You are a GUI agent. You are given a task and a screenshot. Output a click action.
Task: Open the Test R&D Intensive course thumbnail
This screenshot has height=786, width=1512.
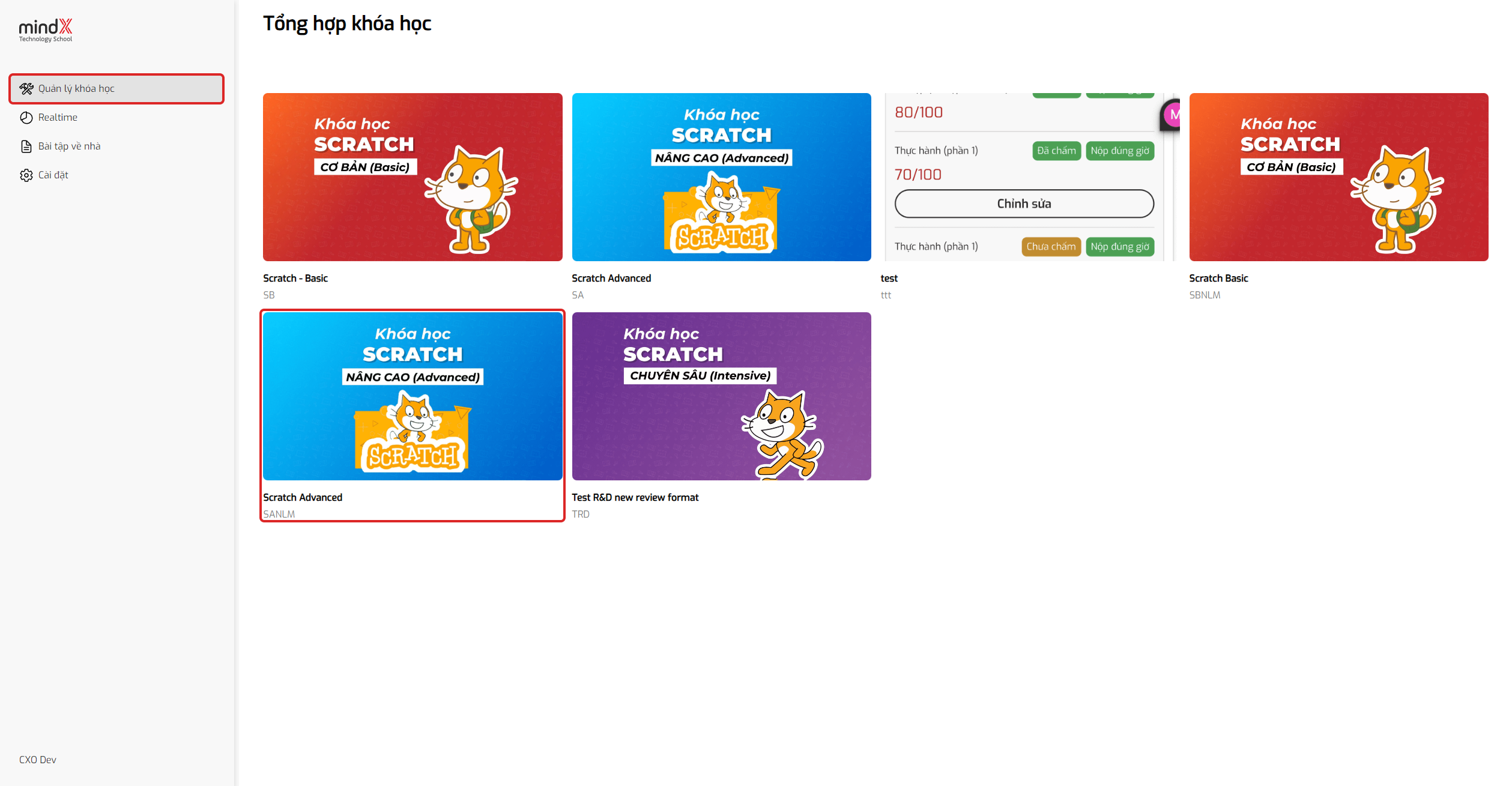click(721, 396)
